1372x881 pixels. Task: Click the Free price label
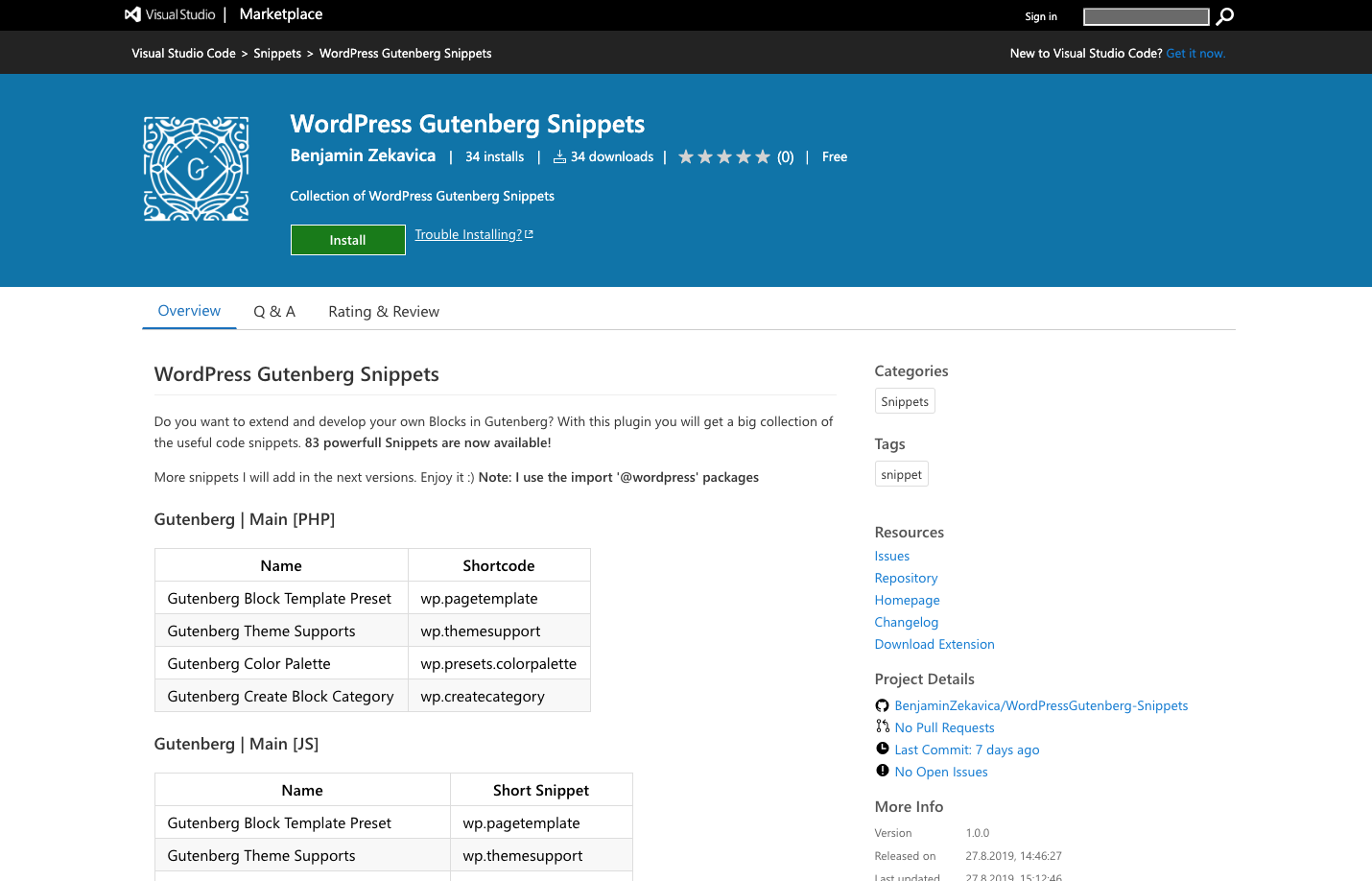point(834,156)
